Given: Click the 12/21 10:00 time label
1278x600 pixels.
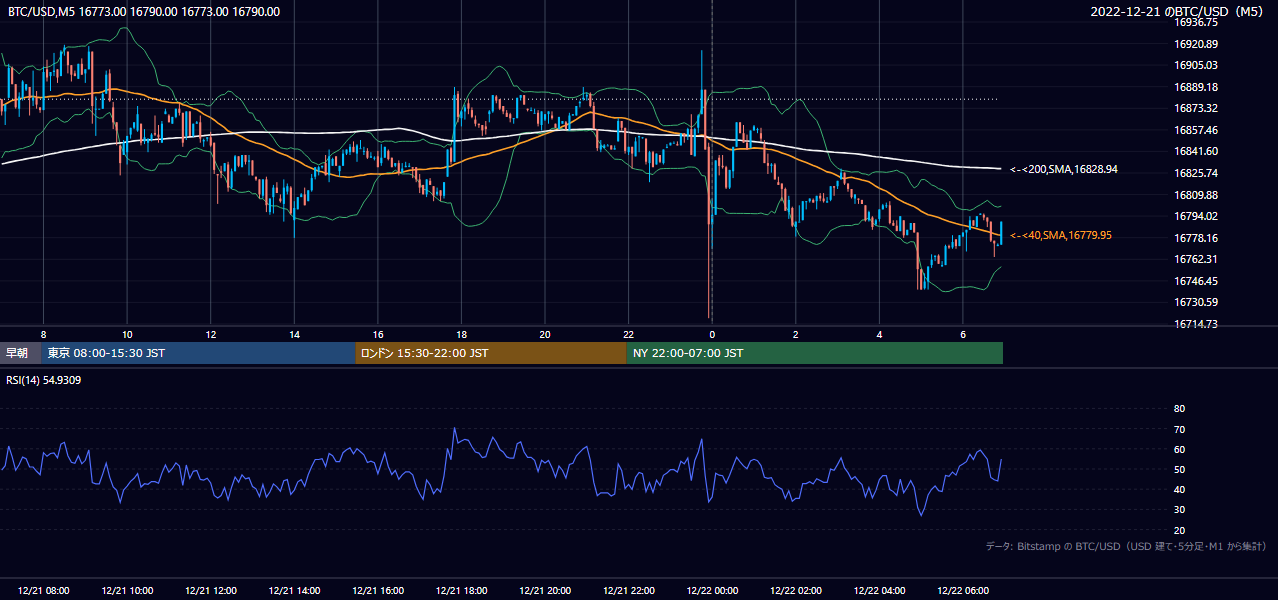Looking at the screenshot, I should [x=127, y=591].
